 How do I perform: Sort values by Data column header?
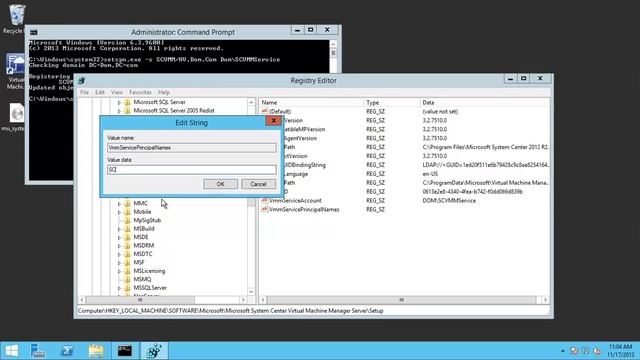484,102
